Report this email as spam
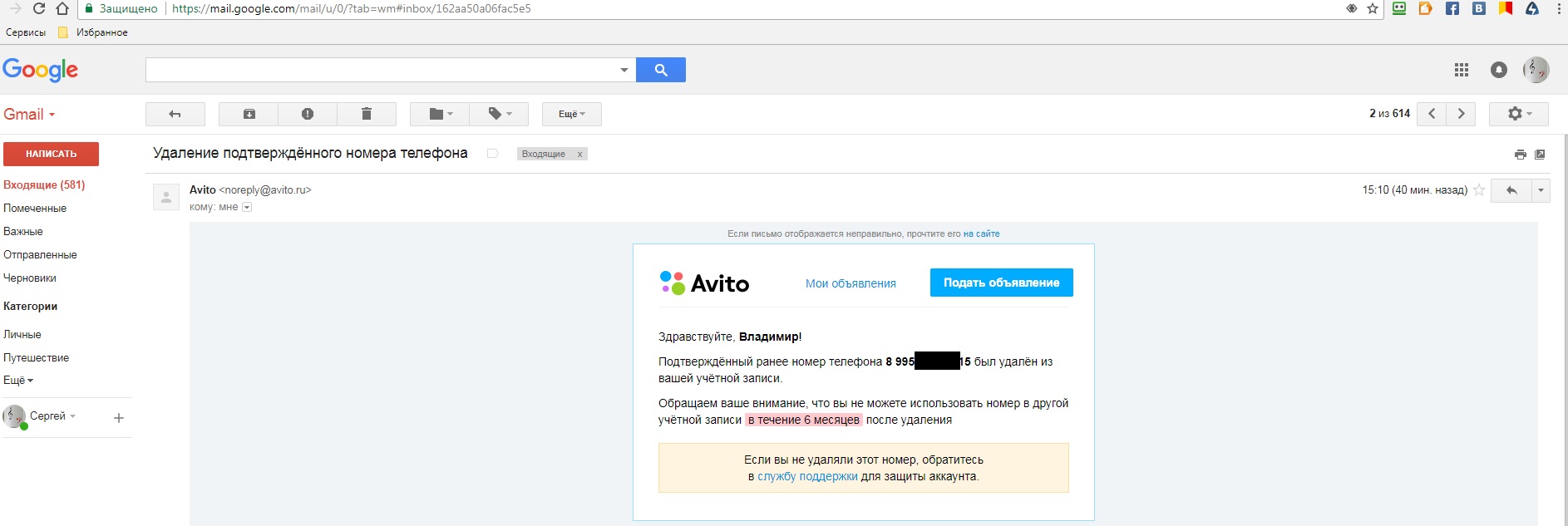 point(308,114)
